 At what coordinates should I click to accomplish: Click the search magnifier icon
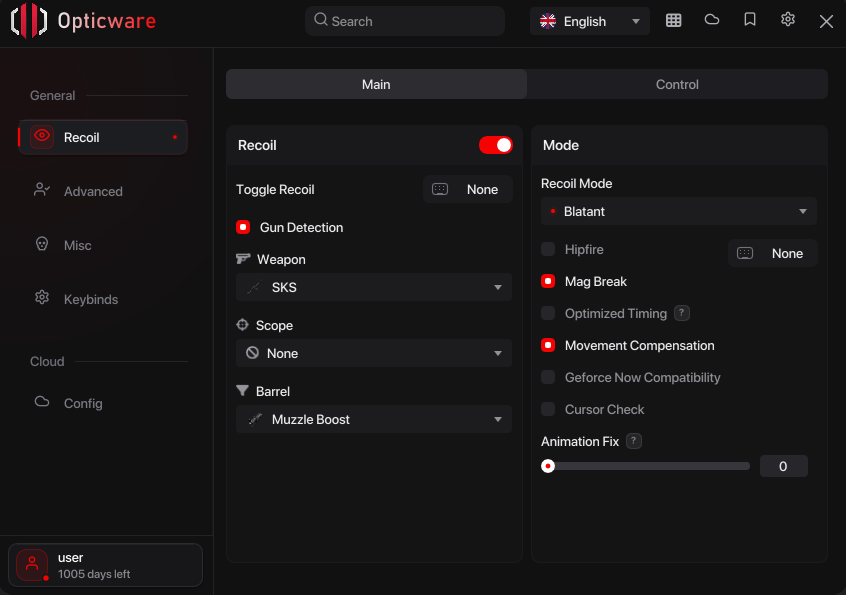point(320,20)
